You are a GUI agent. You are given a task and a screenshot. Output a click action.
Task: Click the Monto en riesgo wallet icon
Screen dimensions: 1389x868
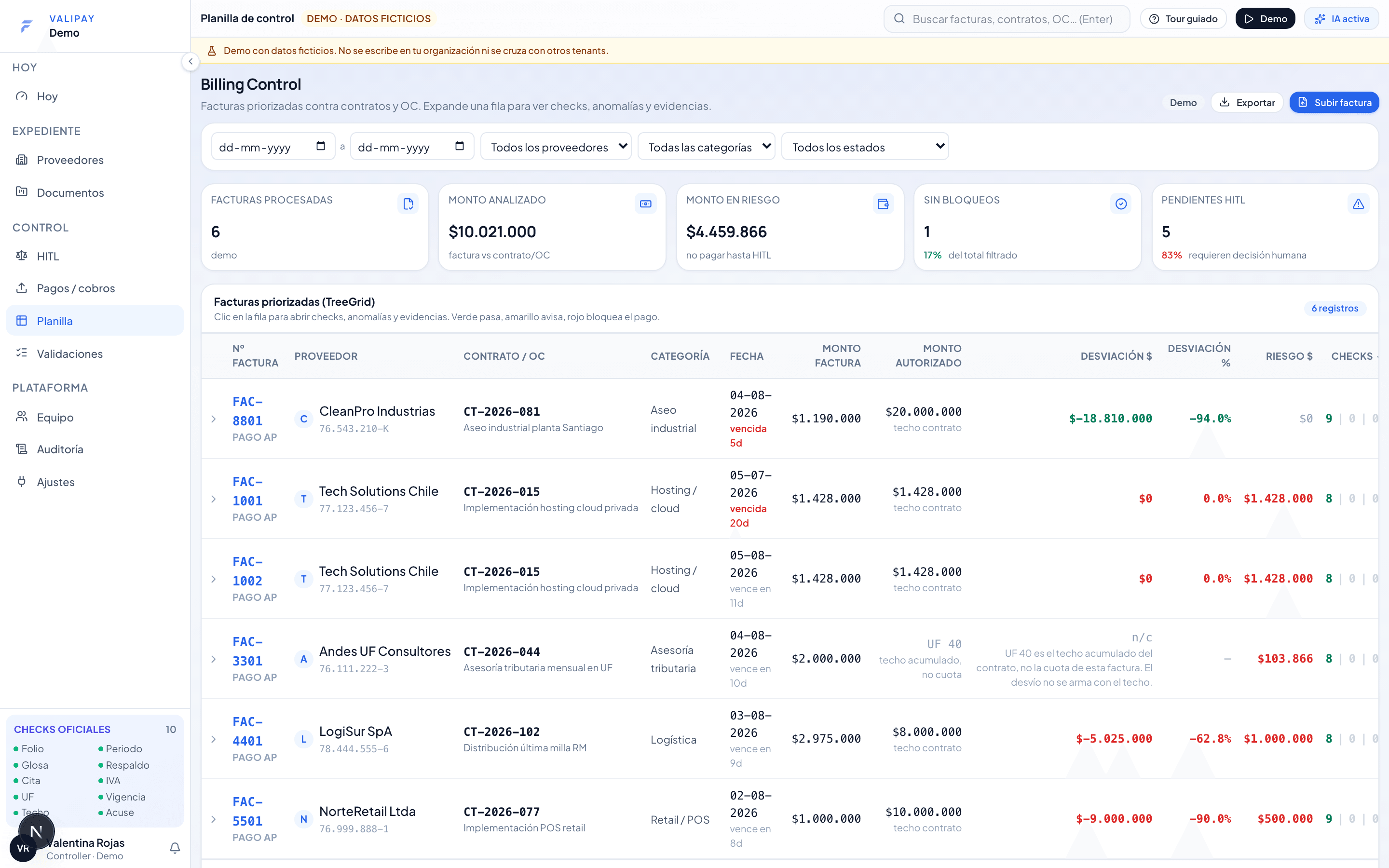(x=884, y=204)
